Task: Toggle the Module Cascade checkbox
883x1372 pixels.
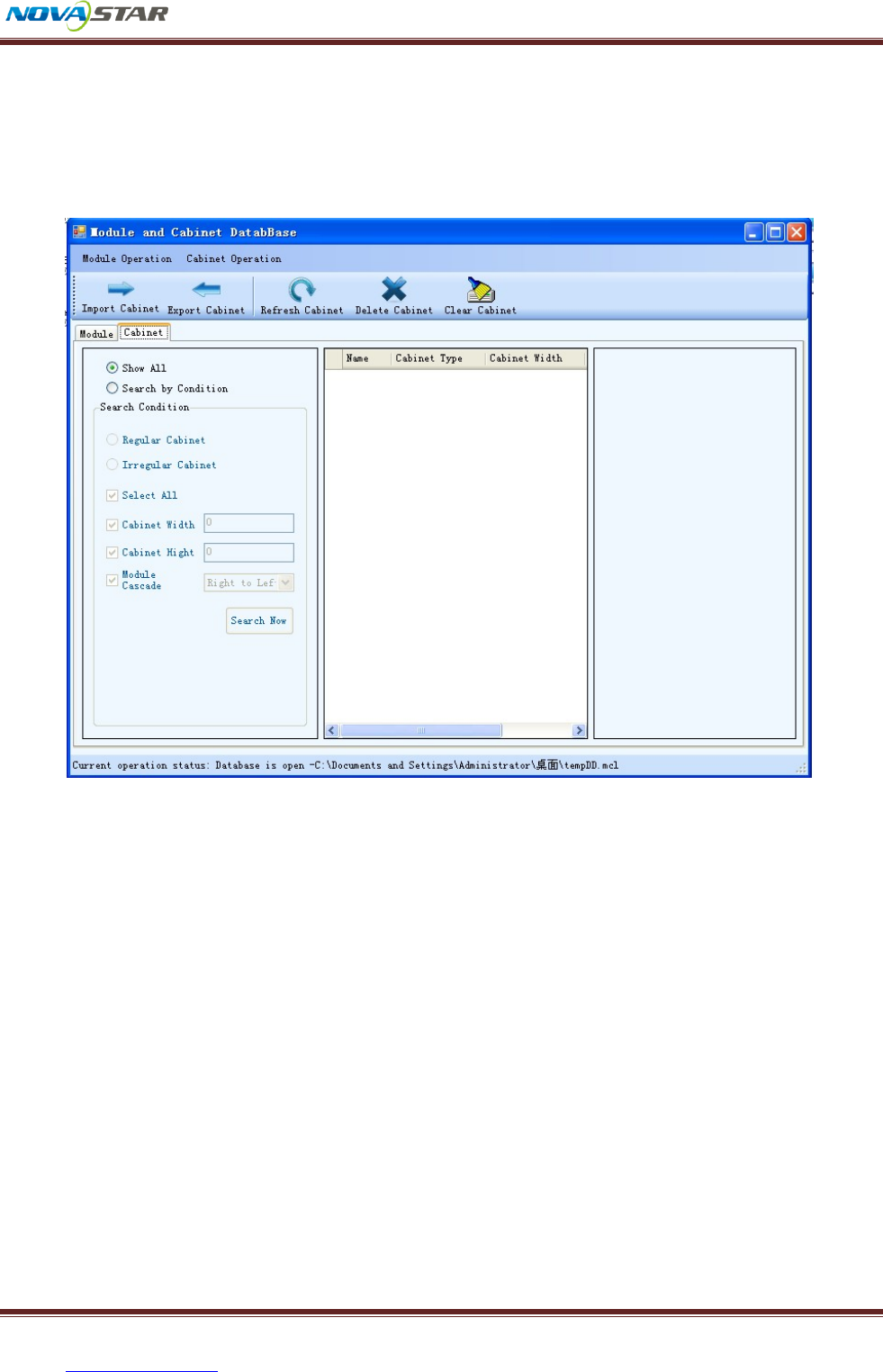Action: point(113,580)
